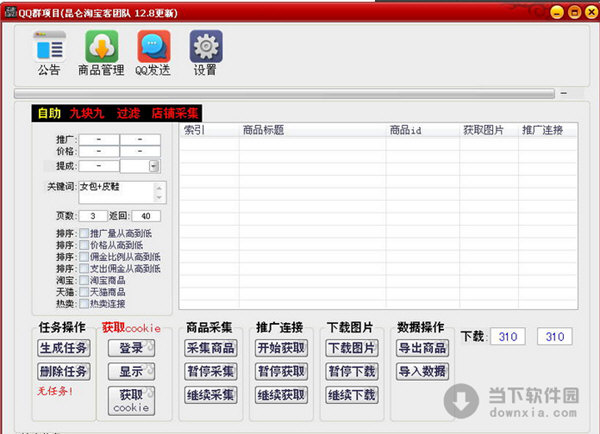This screenshot has width=600, height=434.
Task: Click the 登录 button
Action: 131,348
